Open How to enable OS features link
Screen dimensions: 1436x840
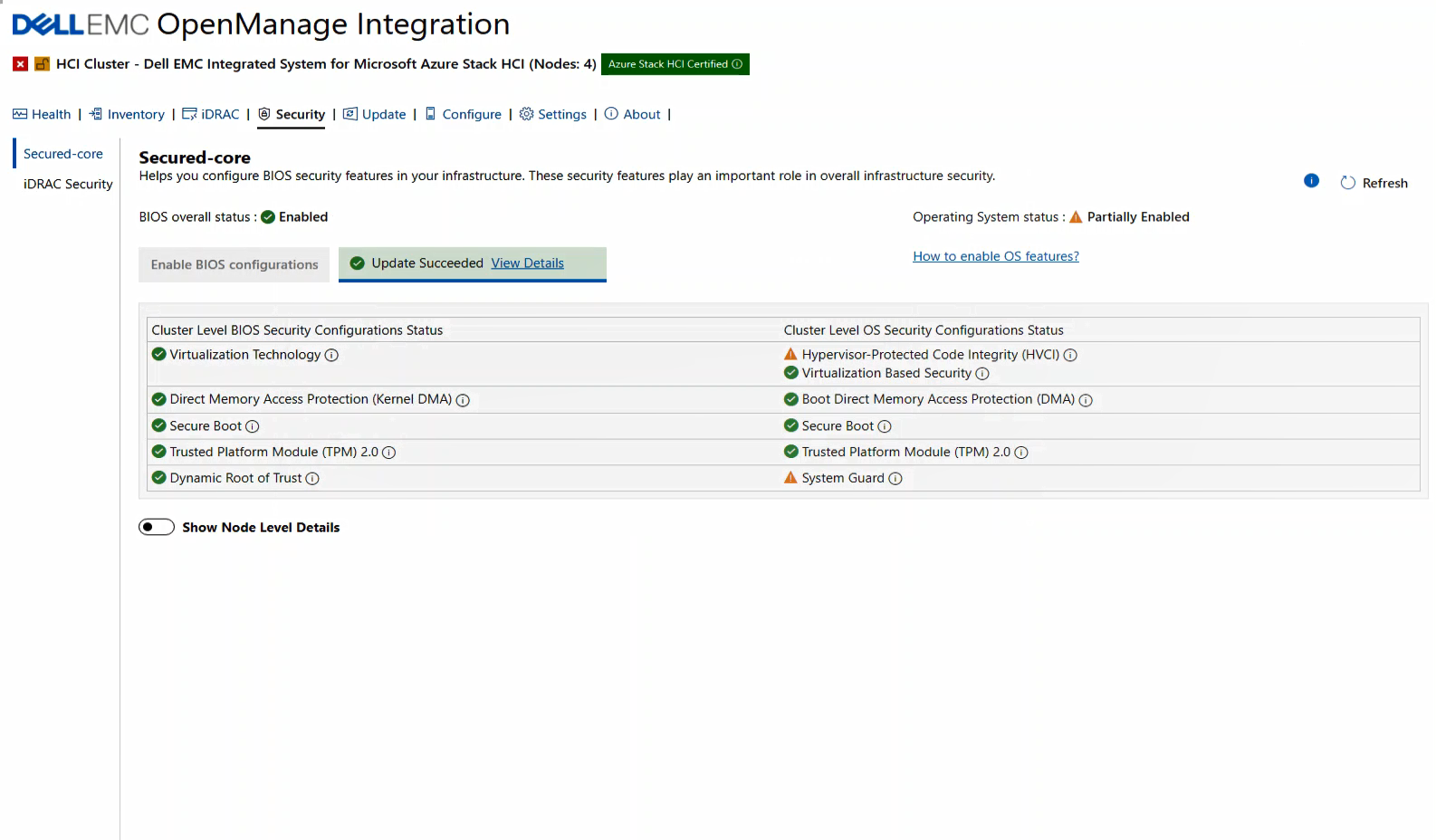point(995,256)
